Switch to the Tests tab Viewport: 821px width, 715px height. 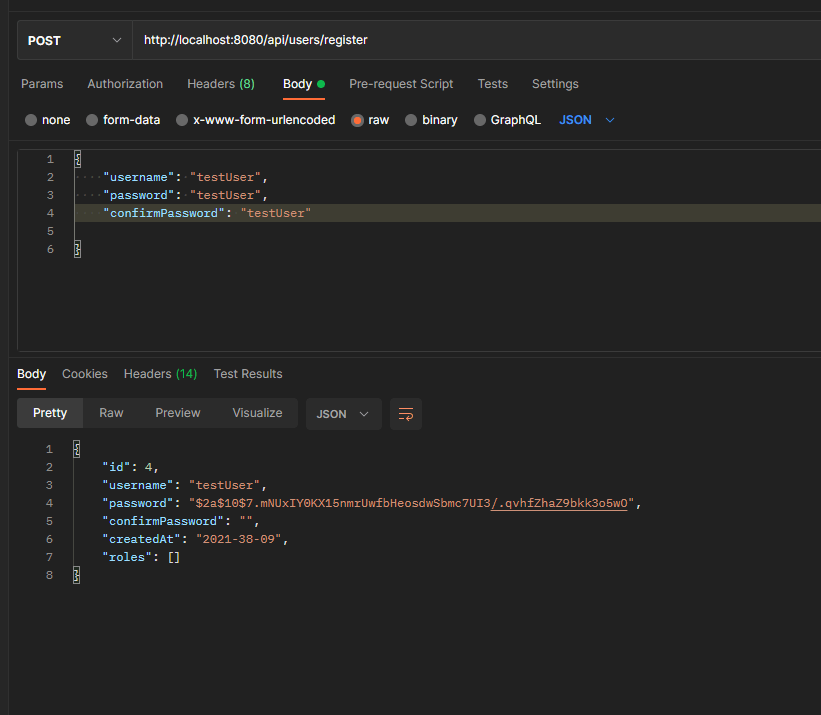[492, 84]
